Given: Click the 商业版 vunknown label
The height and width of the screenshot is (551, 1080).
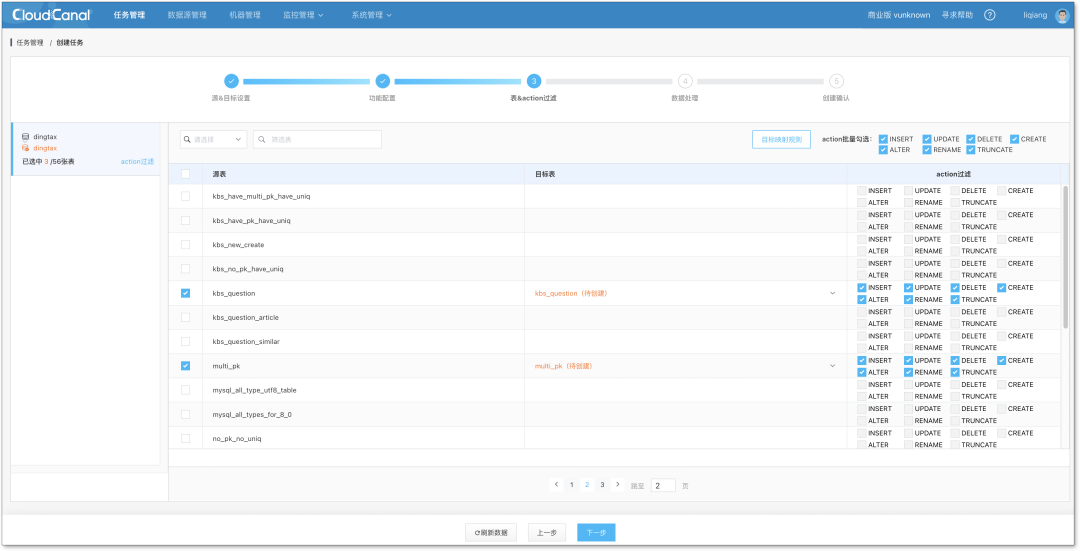Looking at the screenshot, I should click(x=899, y=15).
